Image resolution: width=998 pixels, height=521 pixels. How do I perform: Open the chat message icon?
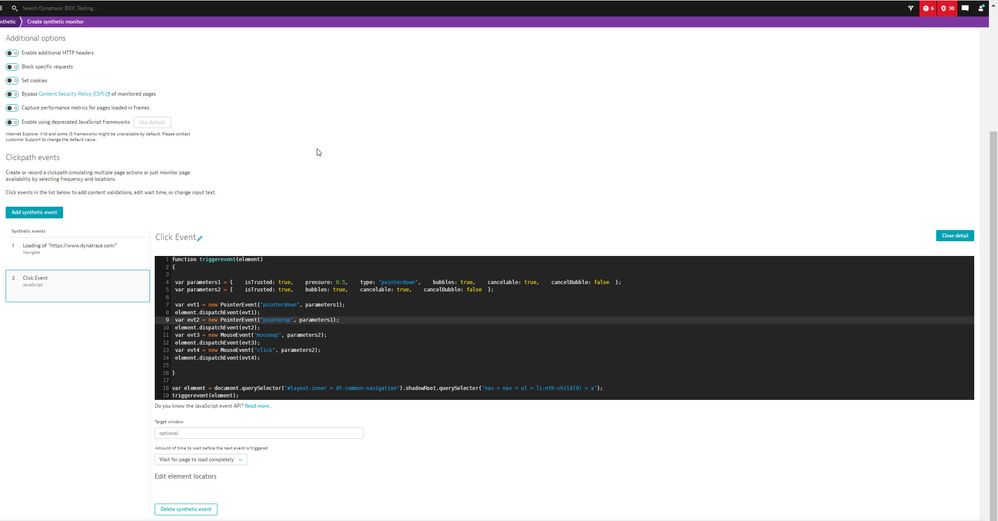(965, 8)
